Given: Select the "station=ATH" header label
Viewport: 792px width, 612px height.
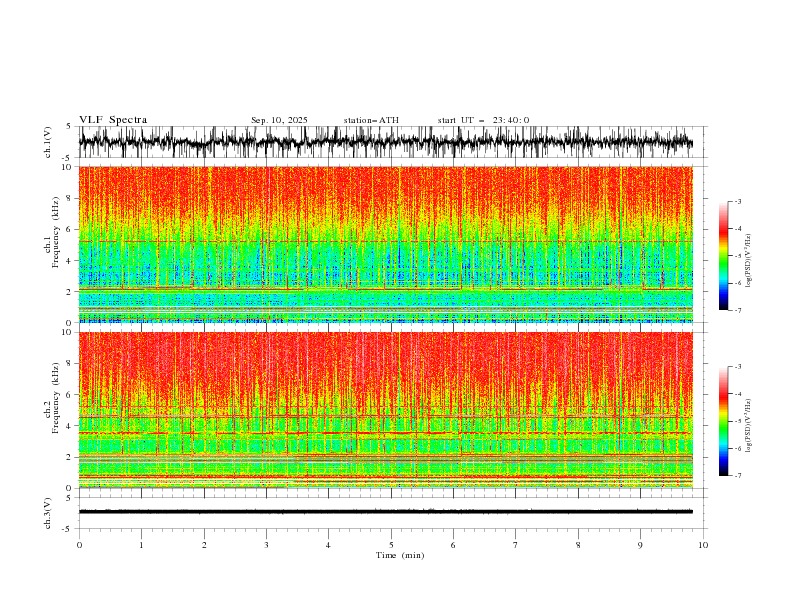Looking at the screenshot, I should pyautogui.click(x=371, y=120).
